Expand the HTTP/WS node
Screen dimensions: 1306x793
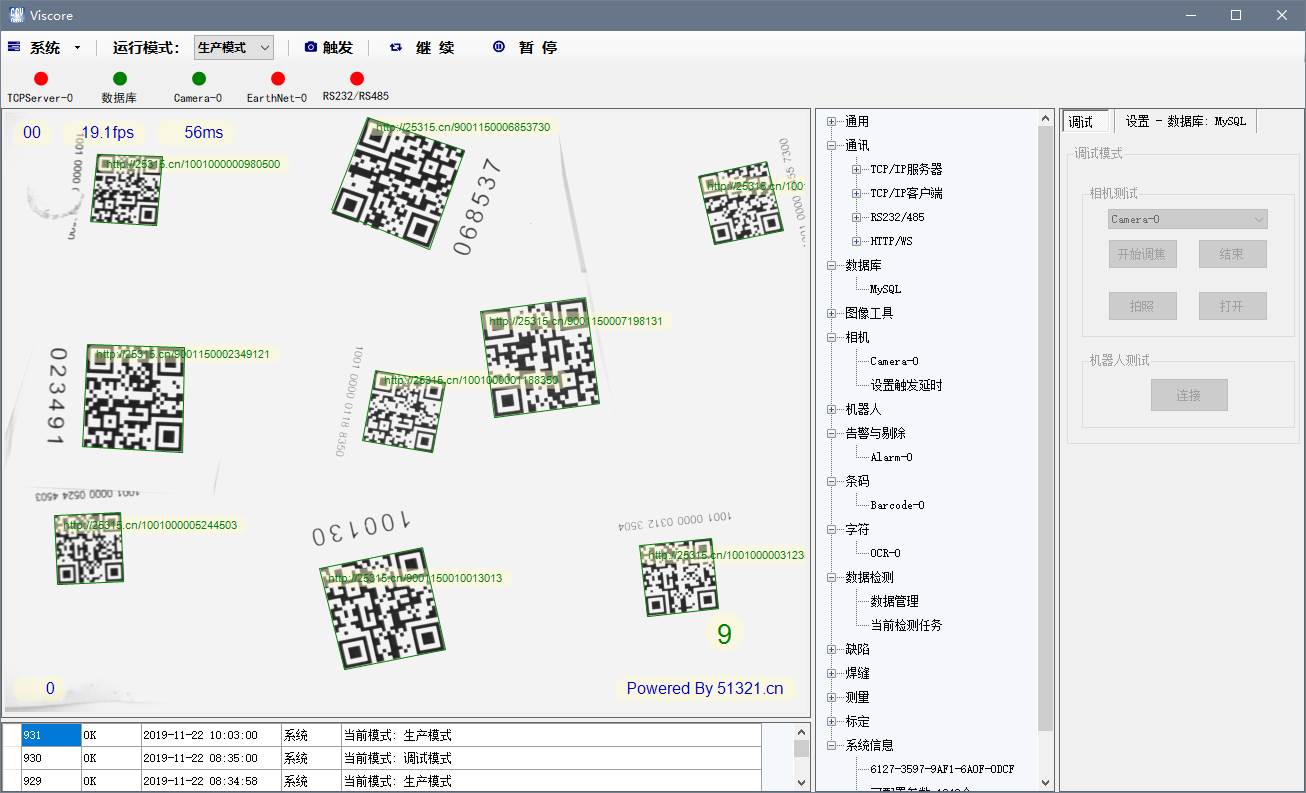point(856,241)
